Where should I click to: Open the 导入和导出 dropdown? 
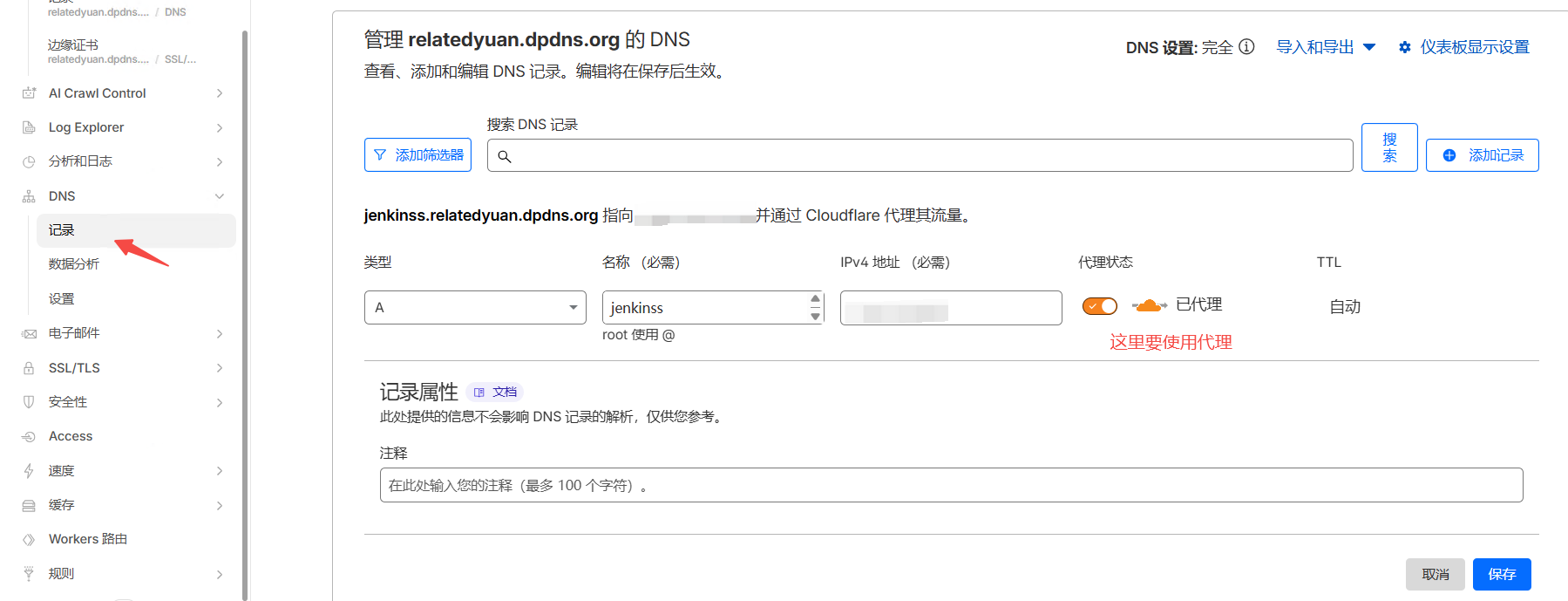(1326, 47)
